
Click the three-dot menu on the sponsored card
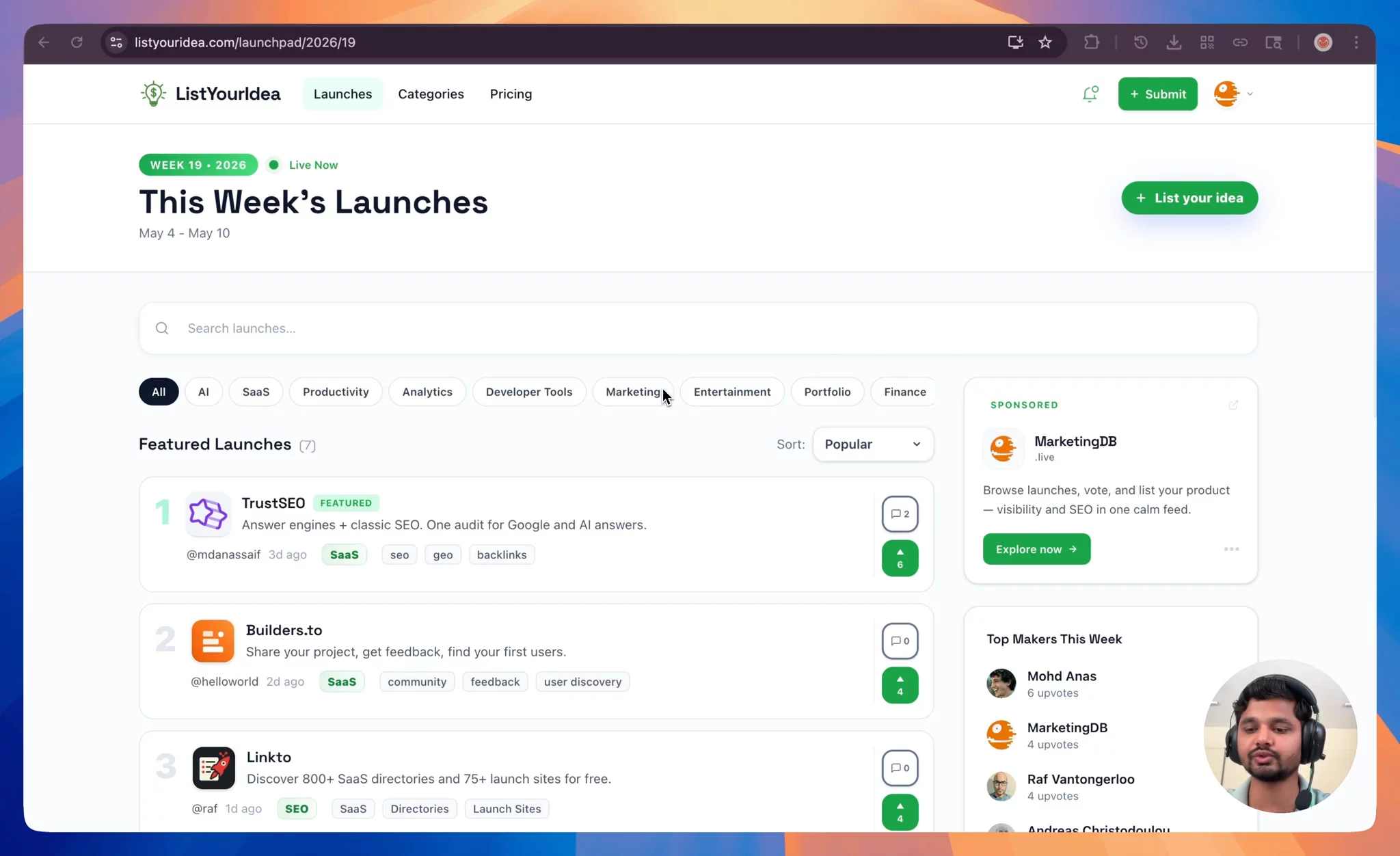[1231, 549]
